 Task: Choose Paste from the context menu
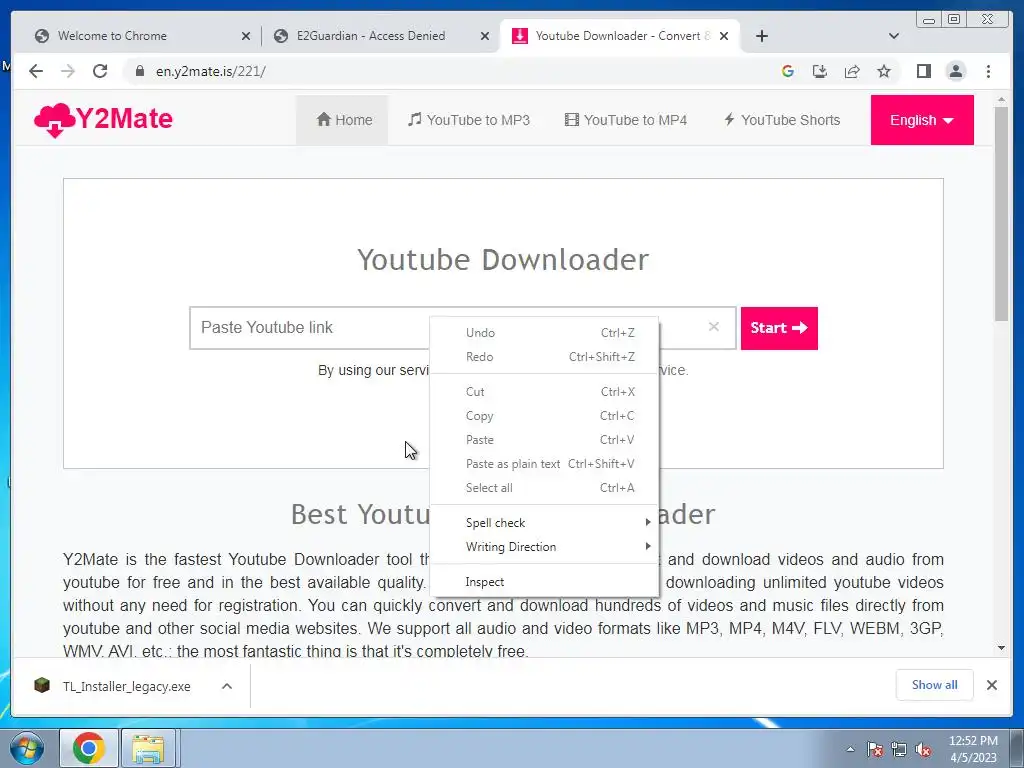[x=545, y=440]
